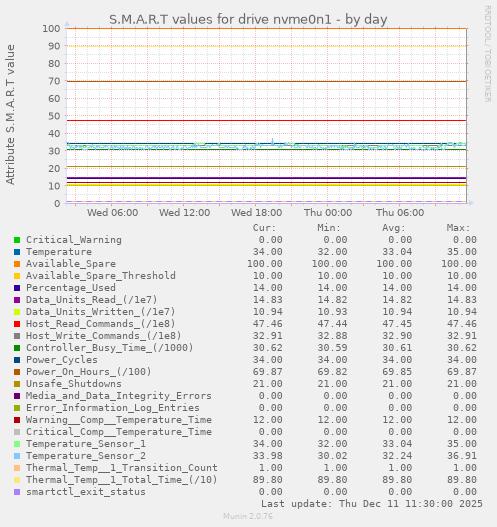This screenshot has height=527, width=497.
Task: Select the Temperature_Sensor_2 label
Action: coord(86,456)
